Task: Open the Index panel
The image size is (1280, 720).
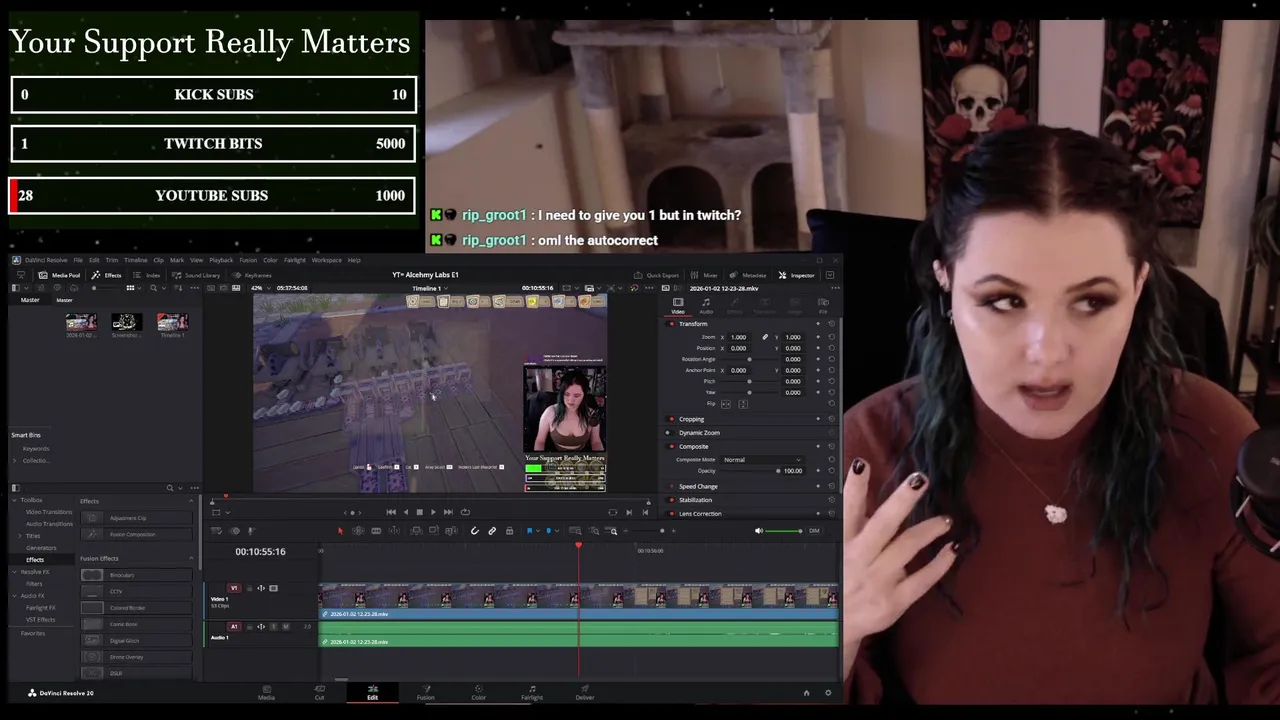Action: 148,275
